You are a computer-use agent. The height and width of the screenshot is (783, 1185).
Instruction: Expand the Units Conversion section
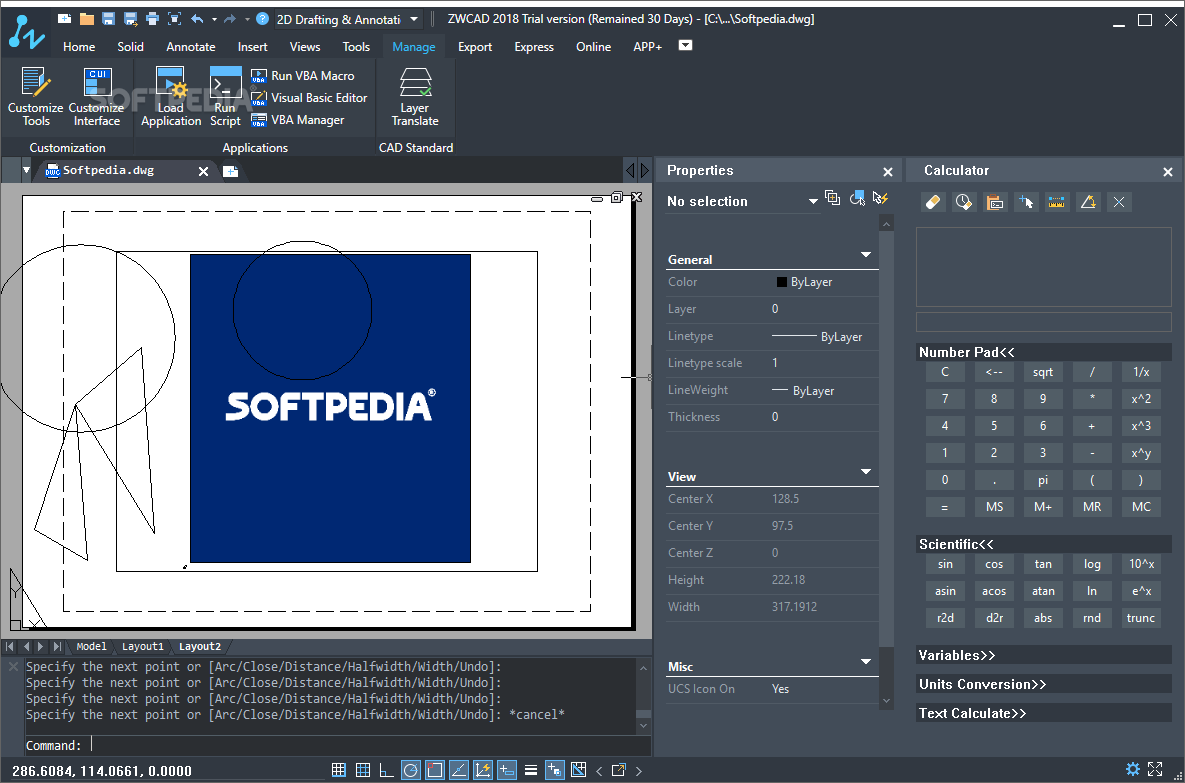[1044, 684]
